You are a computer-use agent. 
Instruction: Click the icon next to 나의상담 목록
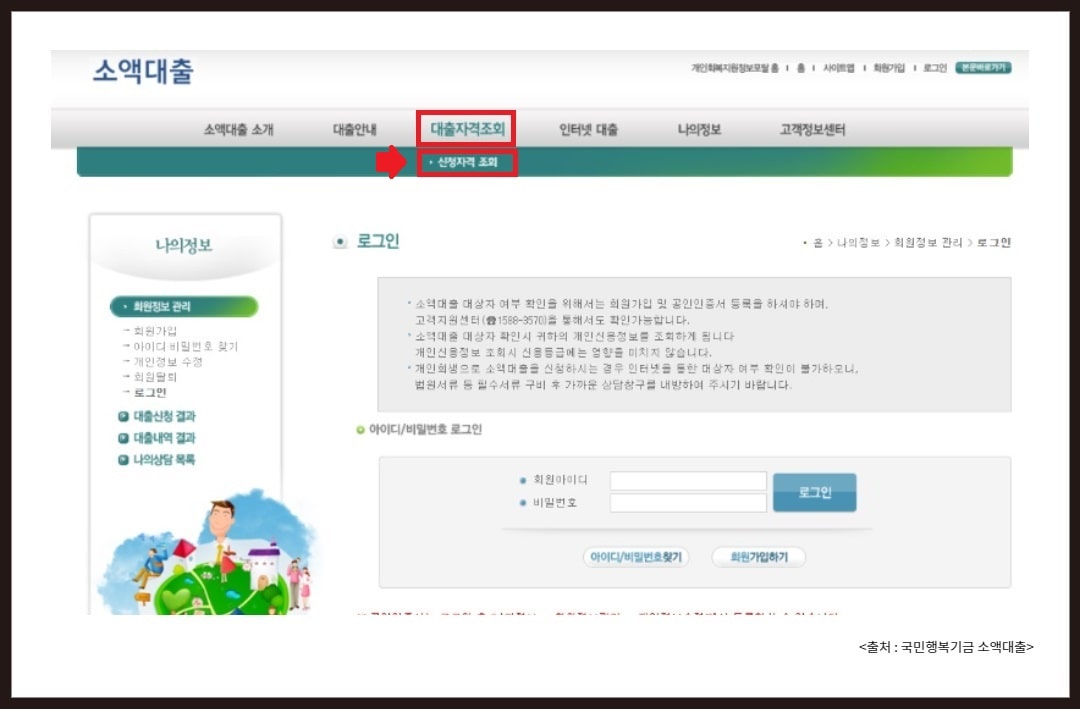coord(123,460)
